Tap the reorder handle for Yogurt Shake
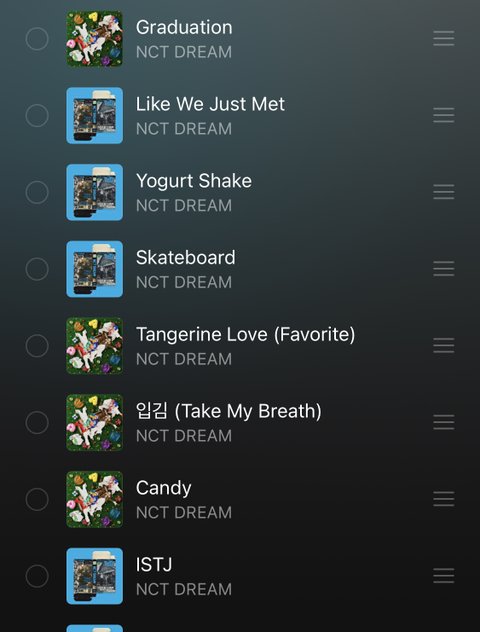Viewport: 480px width, 632px height. point(444,192)
